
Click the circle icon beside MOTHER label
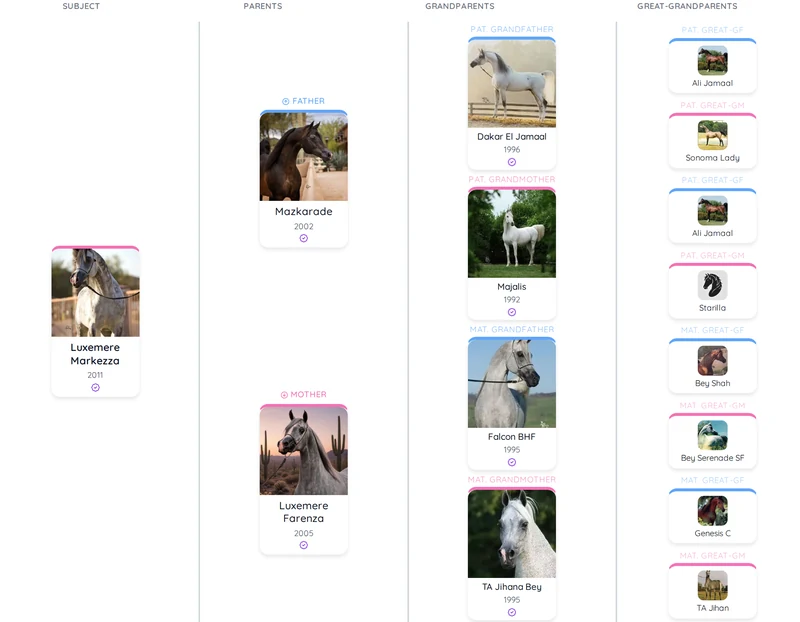pyautogui.click(x=284, y=395)
